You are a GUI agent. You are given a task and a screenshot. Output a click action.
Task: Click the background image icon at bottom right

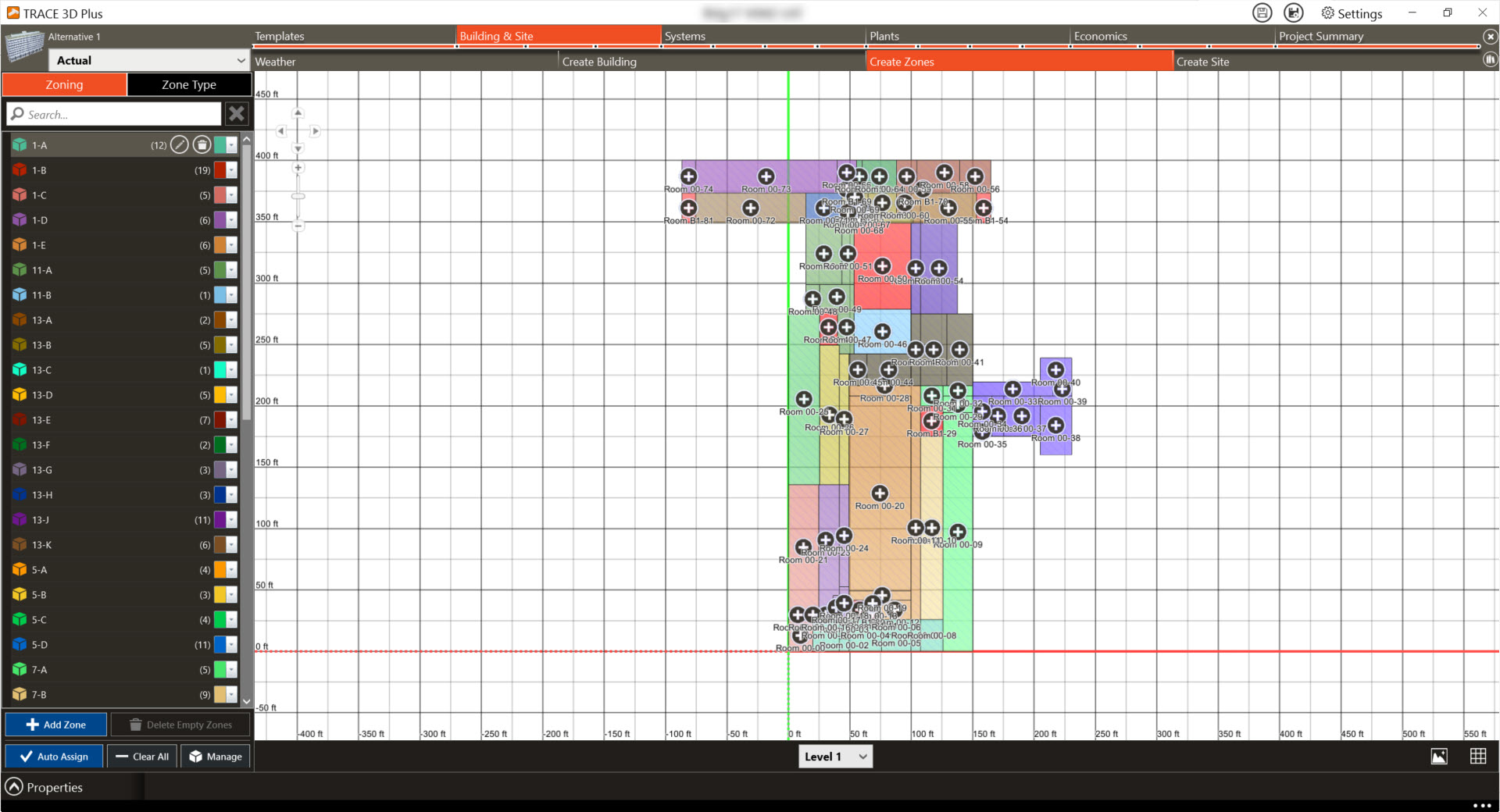[x=1439, y=756]
